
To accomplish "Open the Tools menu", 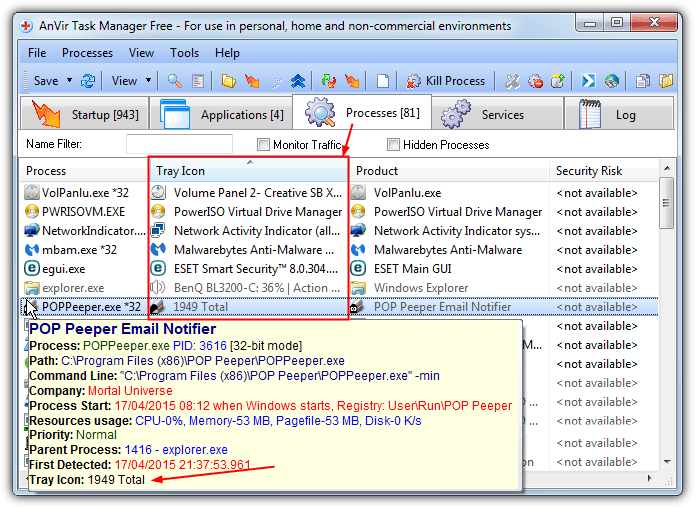I will pyautogui.click(x=184, y=52).
